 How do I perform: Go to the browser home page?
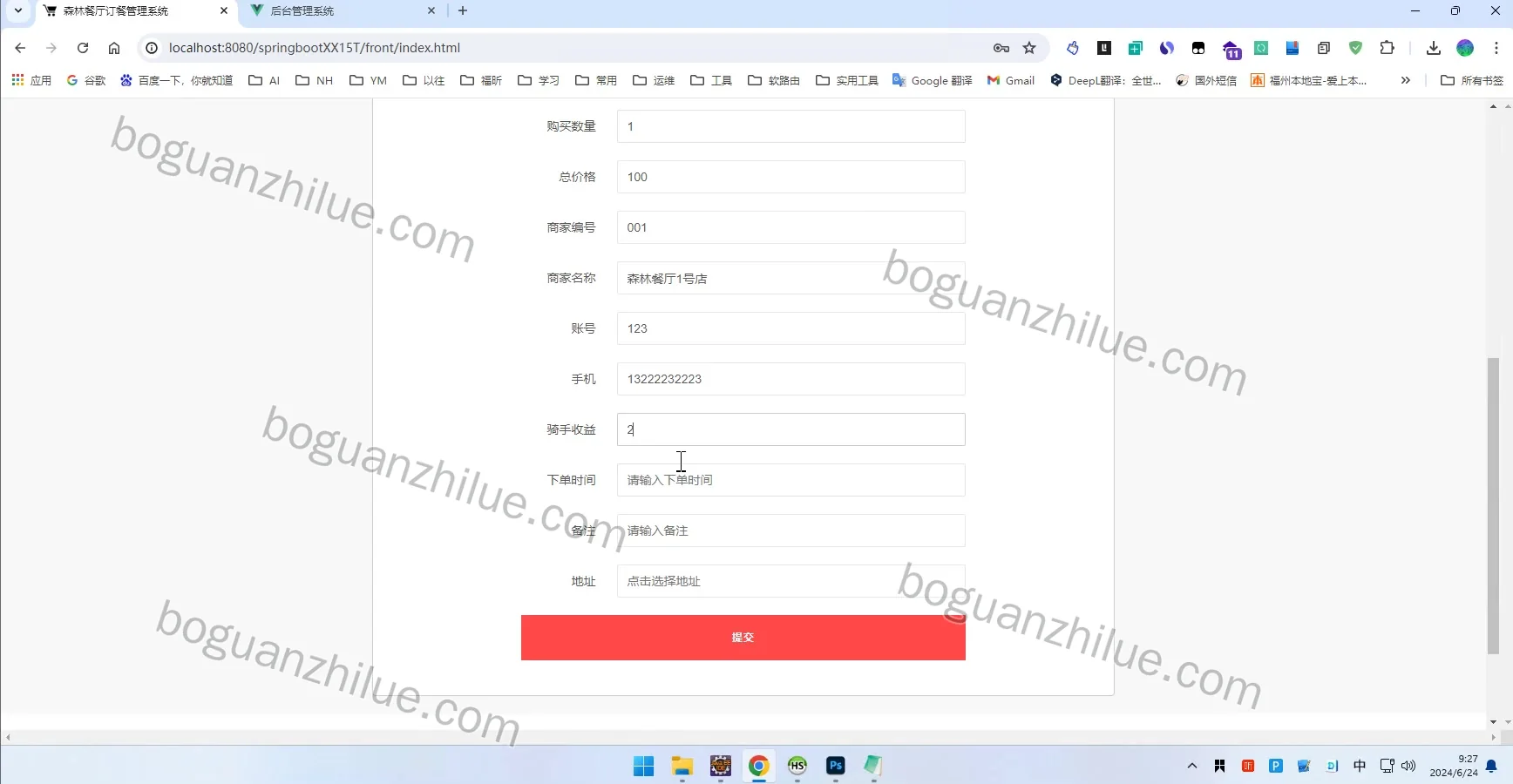point(114,48)
